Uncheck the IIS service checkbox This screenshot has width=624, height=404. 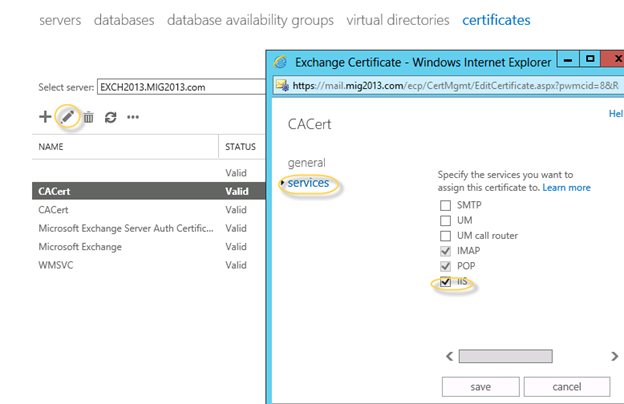[445, 281]
